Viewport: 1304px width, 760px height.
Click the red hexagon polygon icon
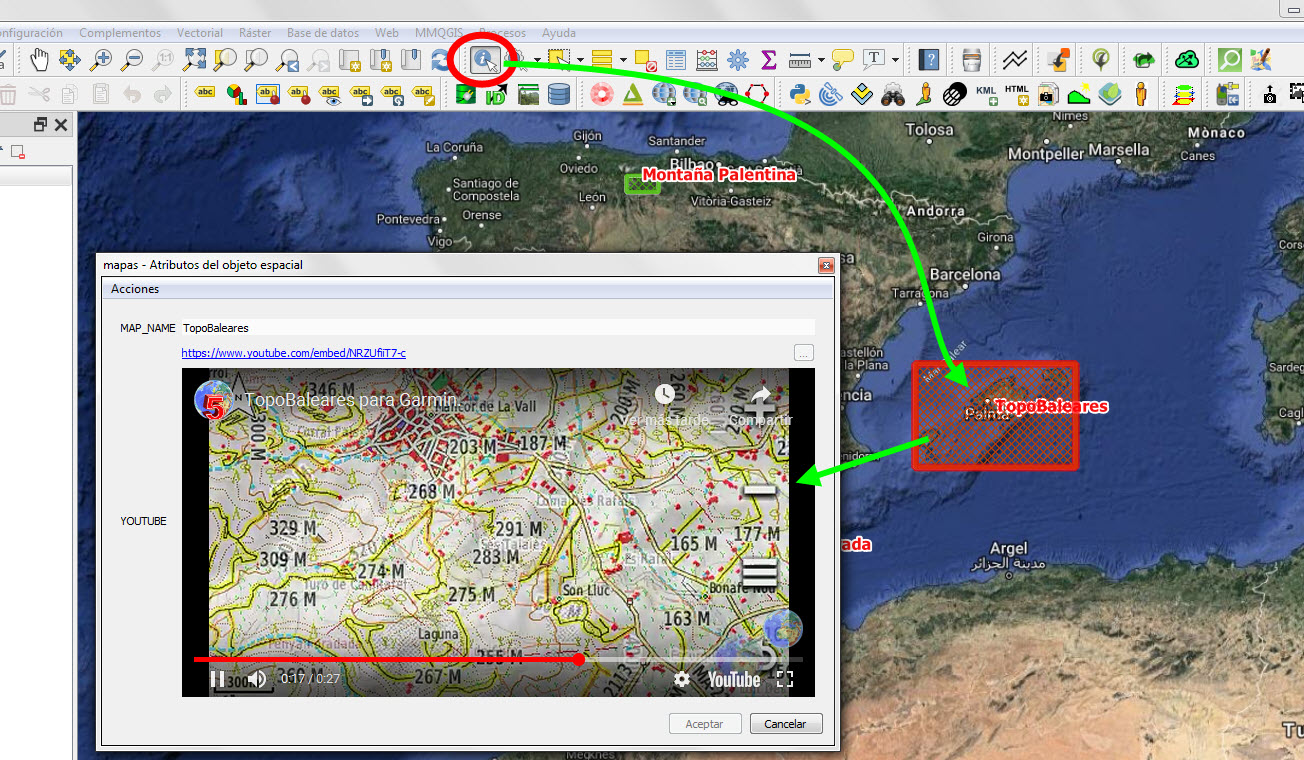[759, 94]
